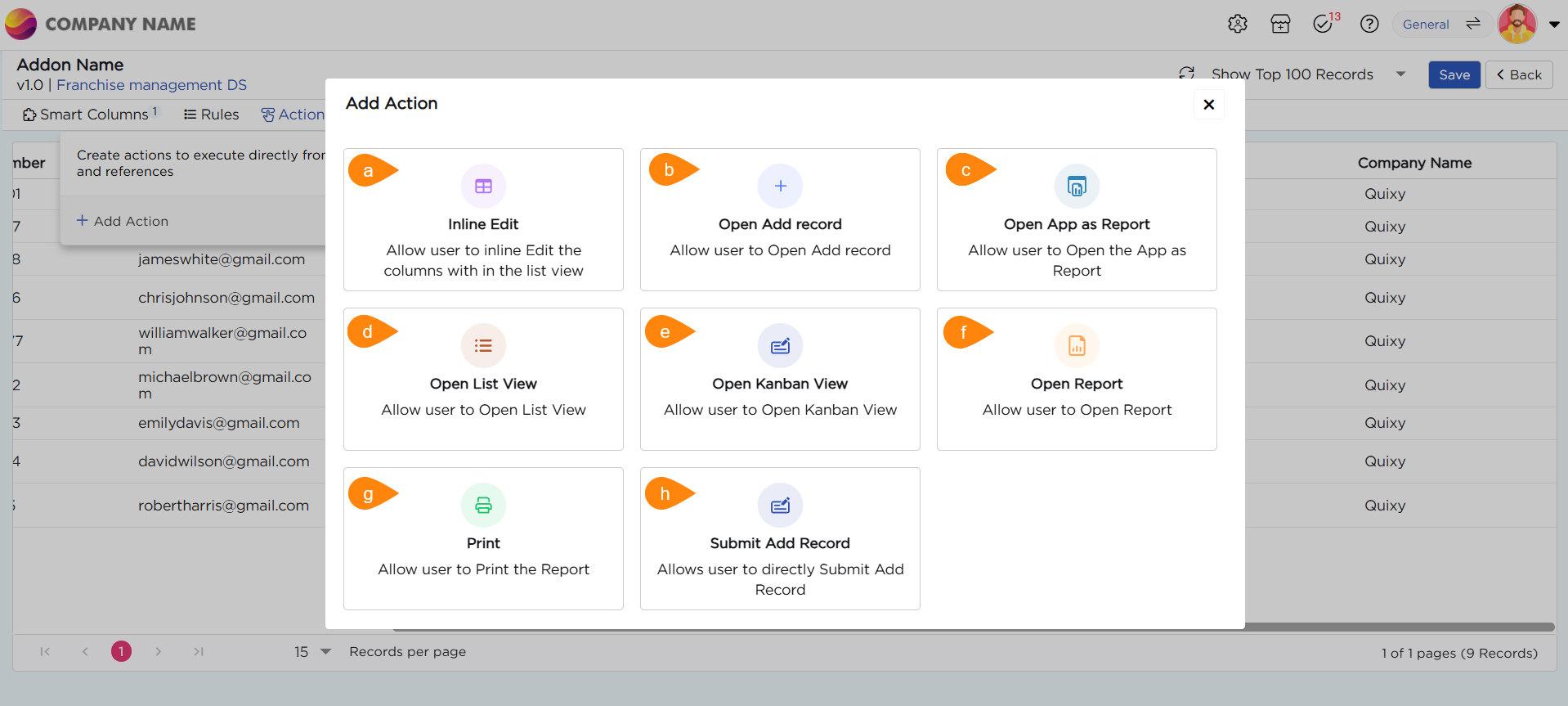Image resolution: width=1568 pixels, height=706 pixels.
Task: Switch to the Smart Columns tab
Action: click(90, 115)
